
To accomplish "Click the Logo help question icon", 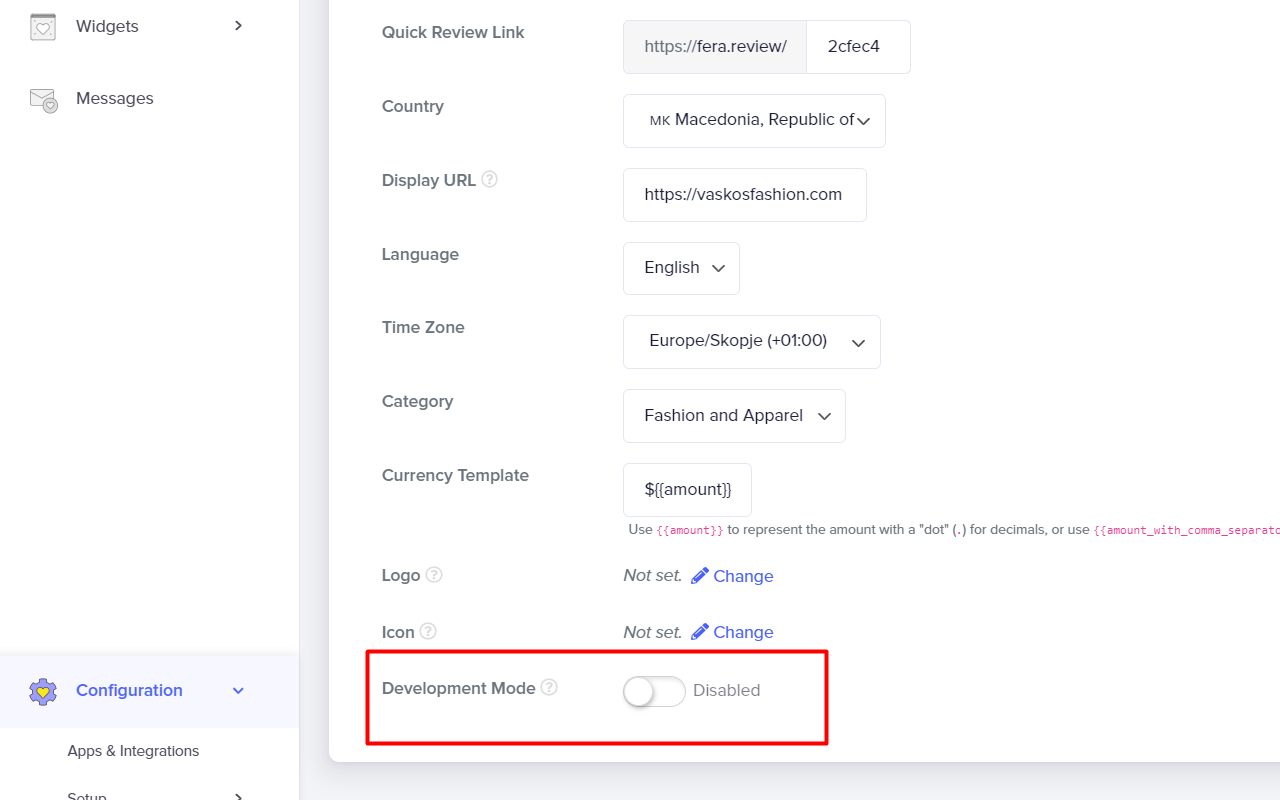I will pos(434,575).
